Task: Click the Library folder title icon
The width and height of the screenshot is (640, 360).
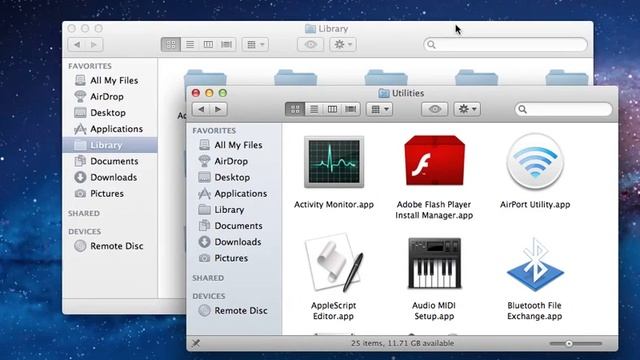Action: tap(310, 29)
